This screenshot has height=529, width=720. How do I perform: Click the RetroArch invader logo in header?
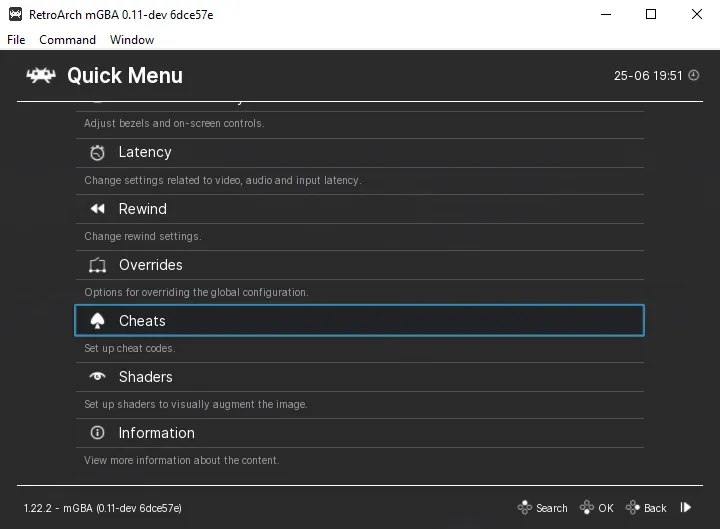pos(41,75)
